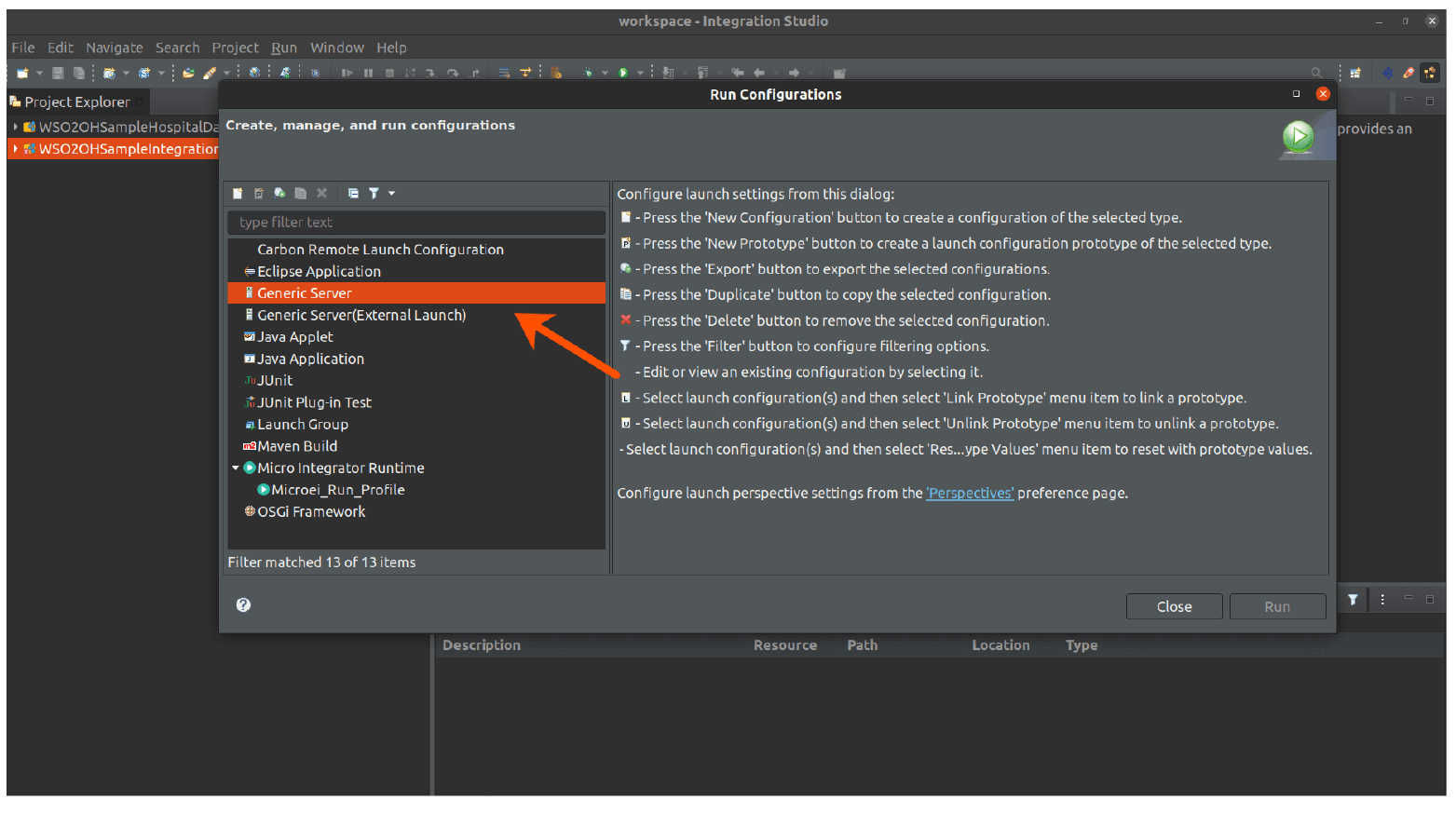Open the Edit menu

click(61, 47)
